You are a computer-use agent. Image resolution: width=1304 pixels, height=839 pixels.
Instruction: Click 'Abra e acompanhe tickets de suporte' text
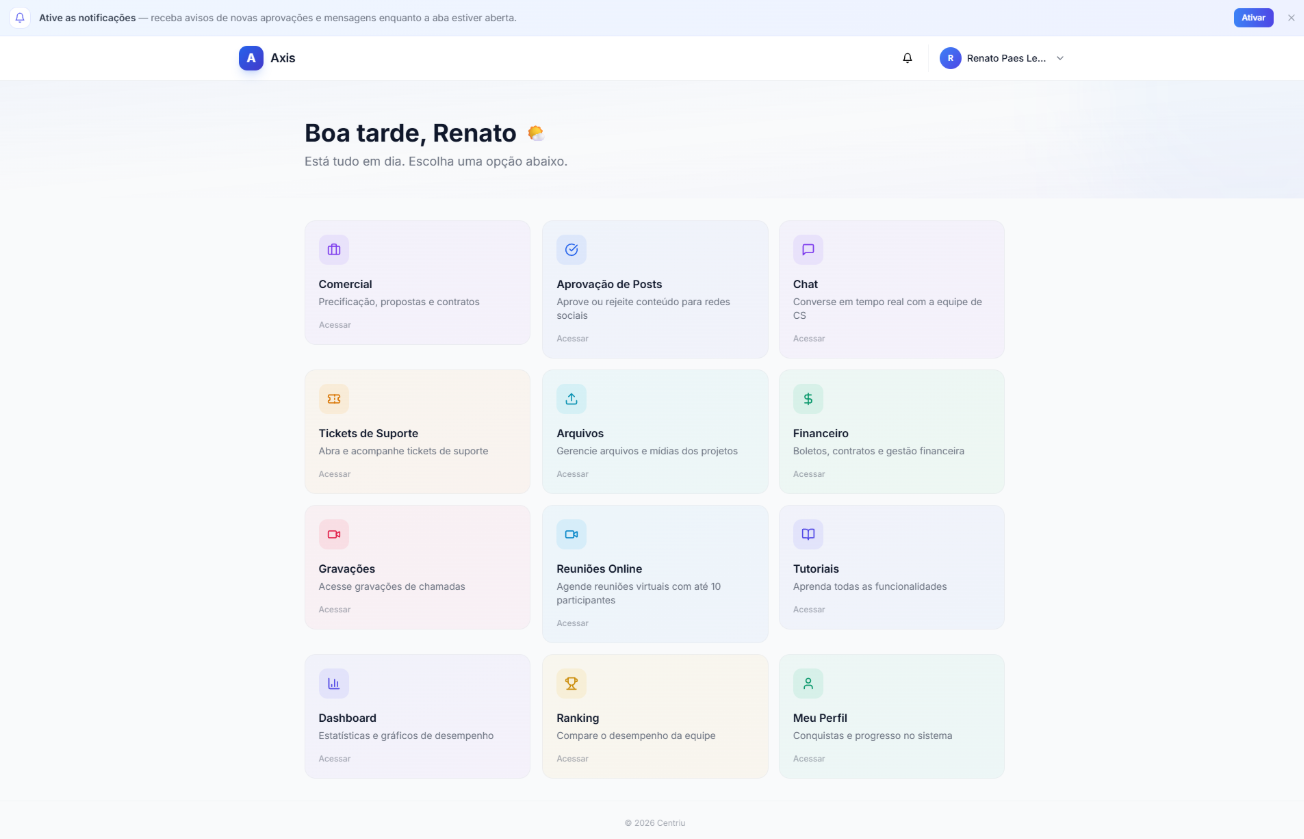click(x=404, y=451)
